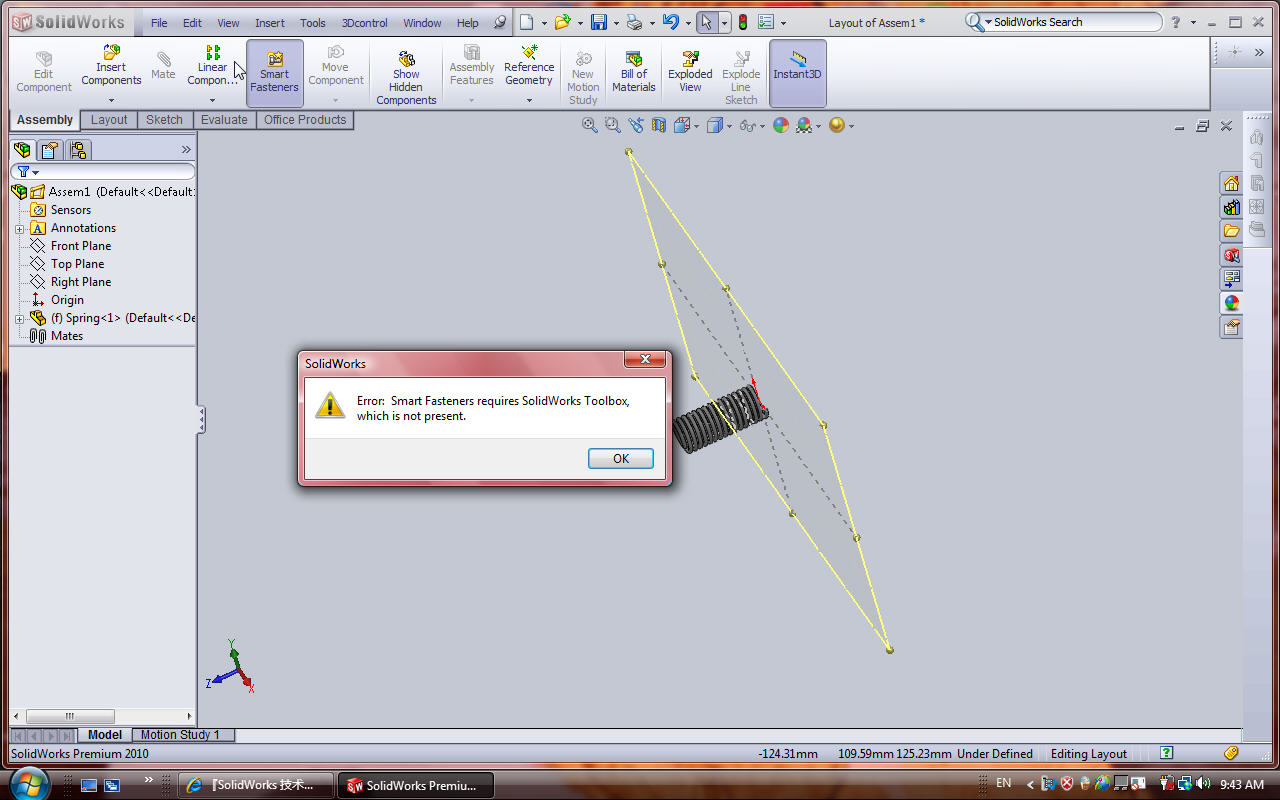The width and height of the screenshot is (1280, 800).
Task: Open the PropertyManager tab icon
Action: click(x=50, y=150)
